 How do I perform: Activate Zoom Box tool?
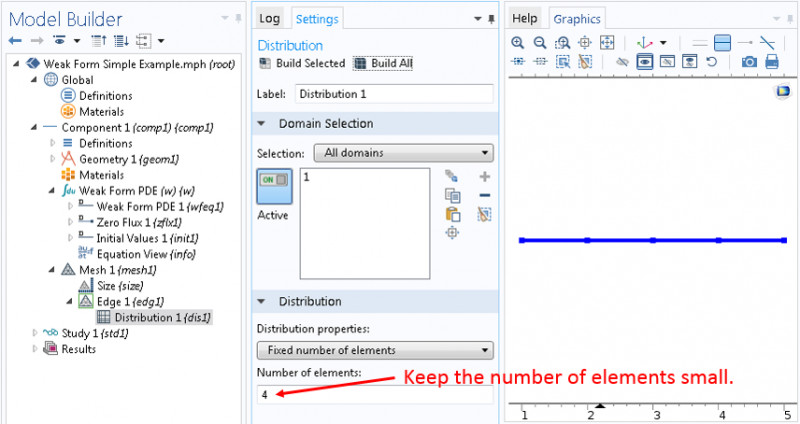[x=562, y=43]
